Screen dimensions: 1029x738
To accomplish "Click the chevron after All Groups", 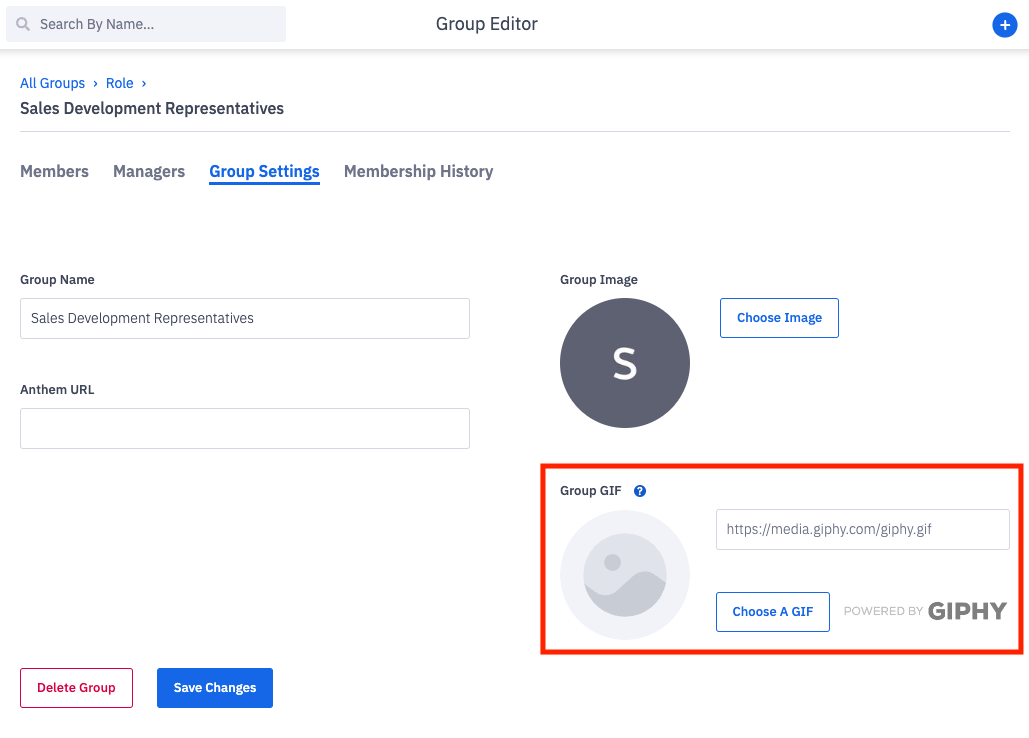I will click(96, 83).
